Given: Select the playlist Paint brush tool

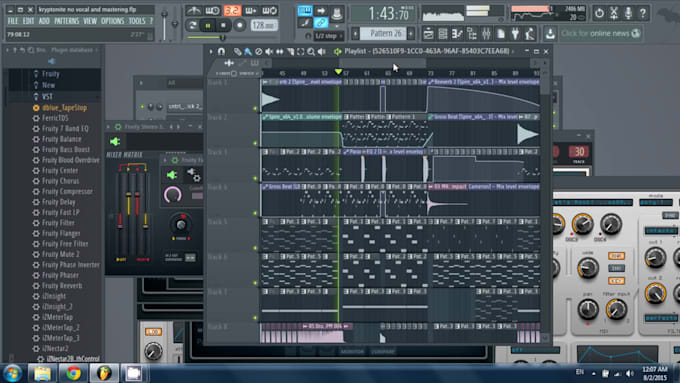Looking at the screenshot, I should pyautogui.click(x=248, y=52).
